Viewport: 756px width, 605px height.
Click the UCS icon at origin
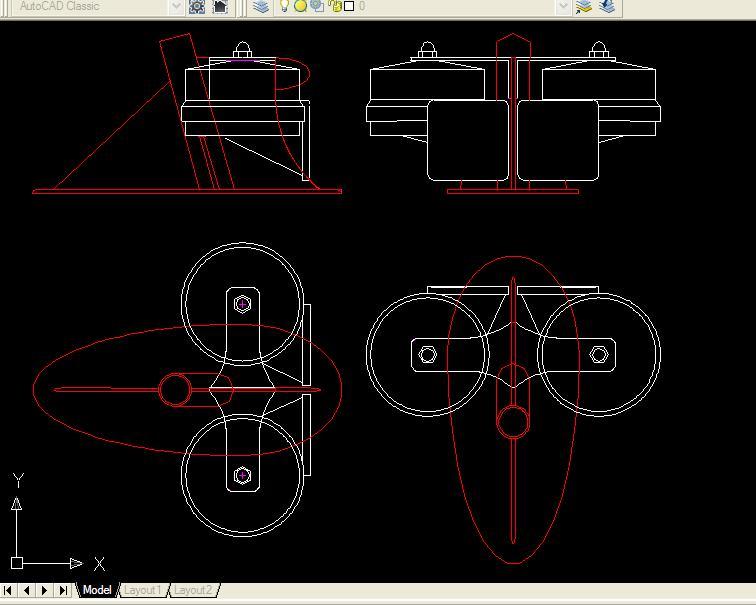coord(17,563)
